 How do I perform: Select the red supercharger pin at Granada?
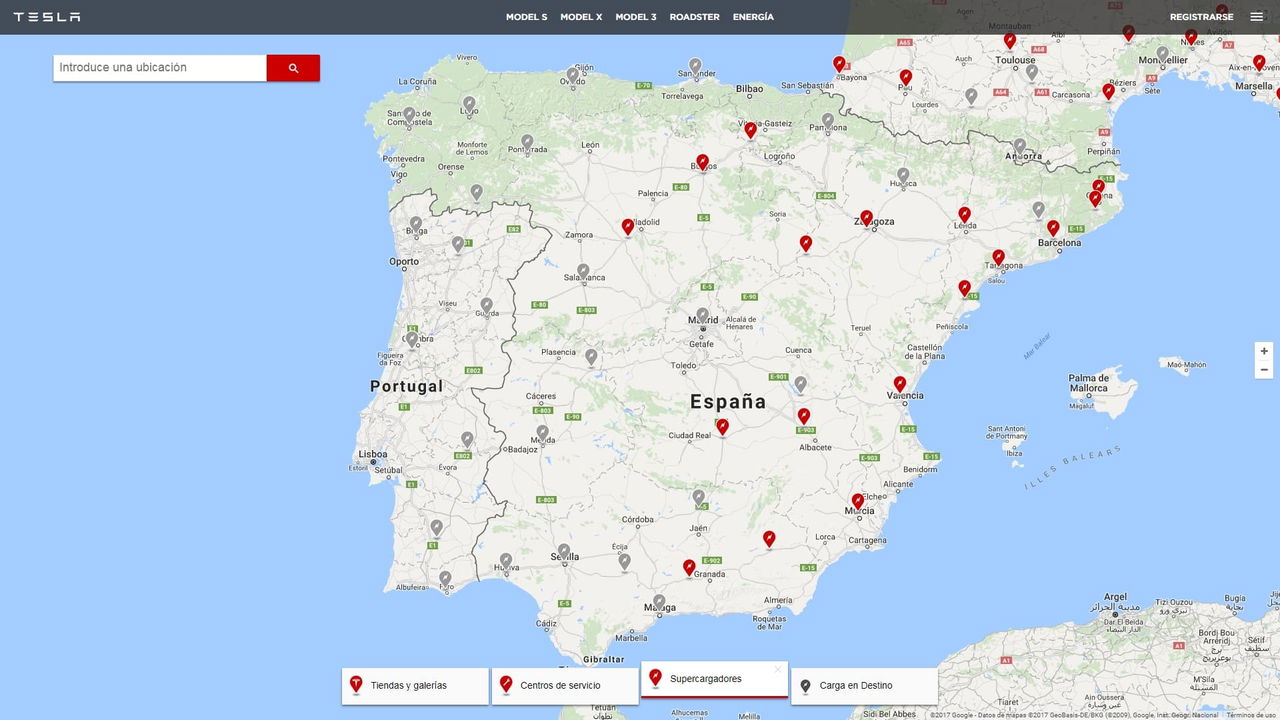click(689, 567)
